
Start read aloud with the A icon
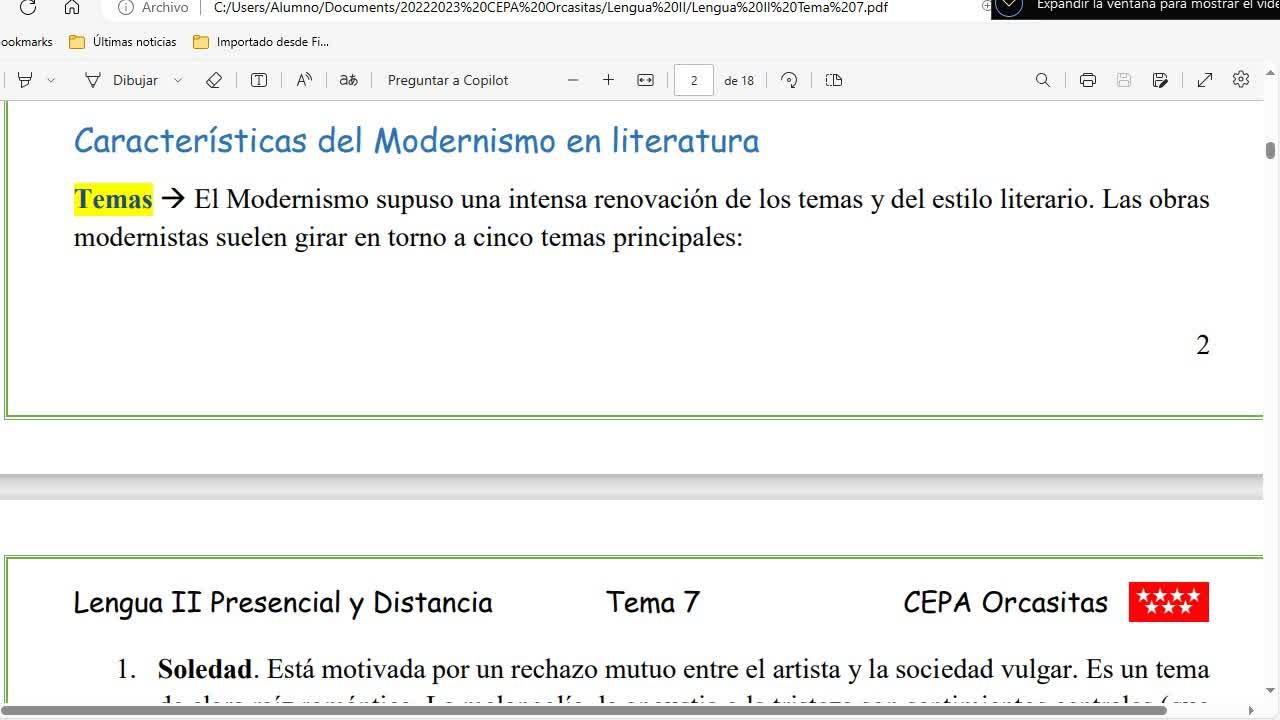coord(304,80)
